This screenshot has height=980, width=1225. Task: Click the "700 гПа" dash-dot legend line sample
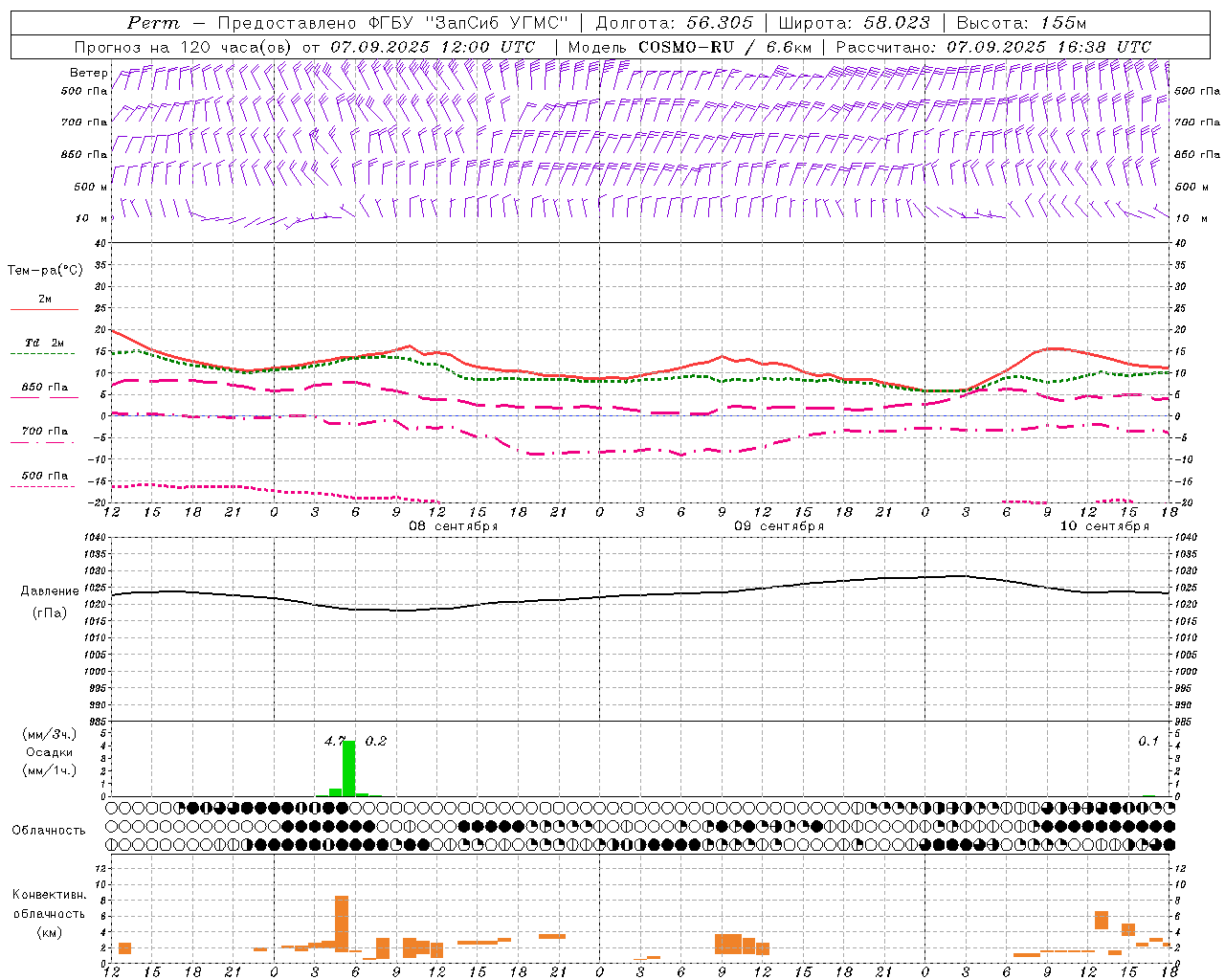[x=42, y=443]
